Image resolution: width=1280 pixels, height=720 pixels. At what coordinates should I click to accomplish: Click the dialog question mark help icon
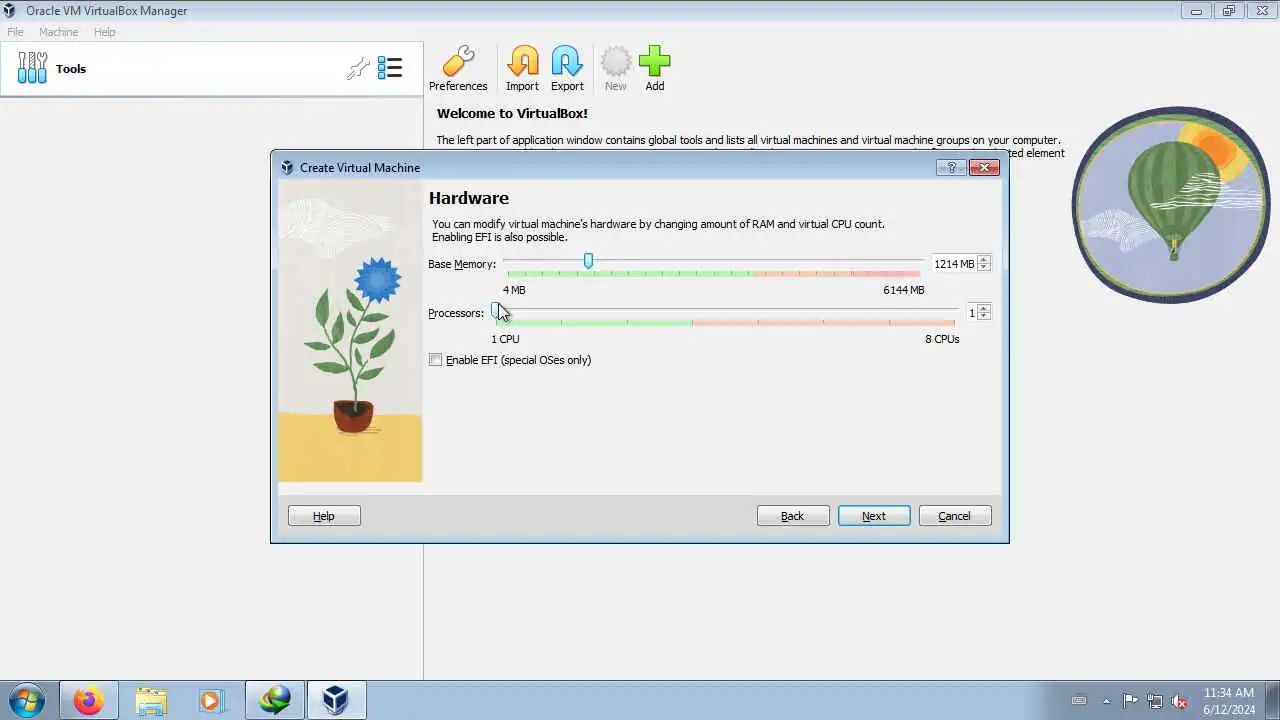[x=951, y=167]
